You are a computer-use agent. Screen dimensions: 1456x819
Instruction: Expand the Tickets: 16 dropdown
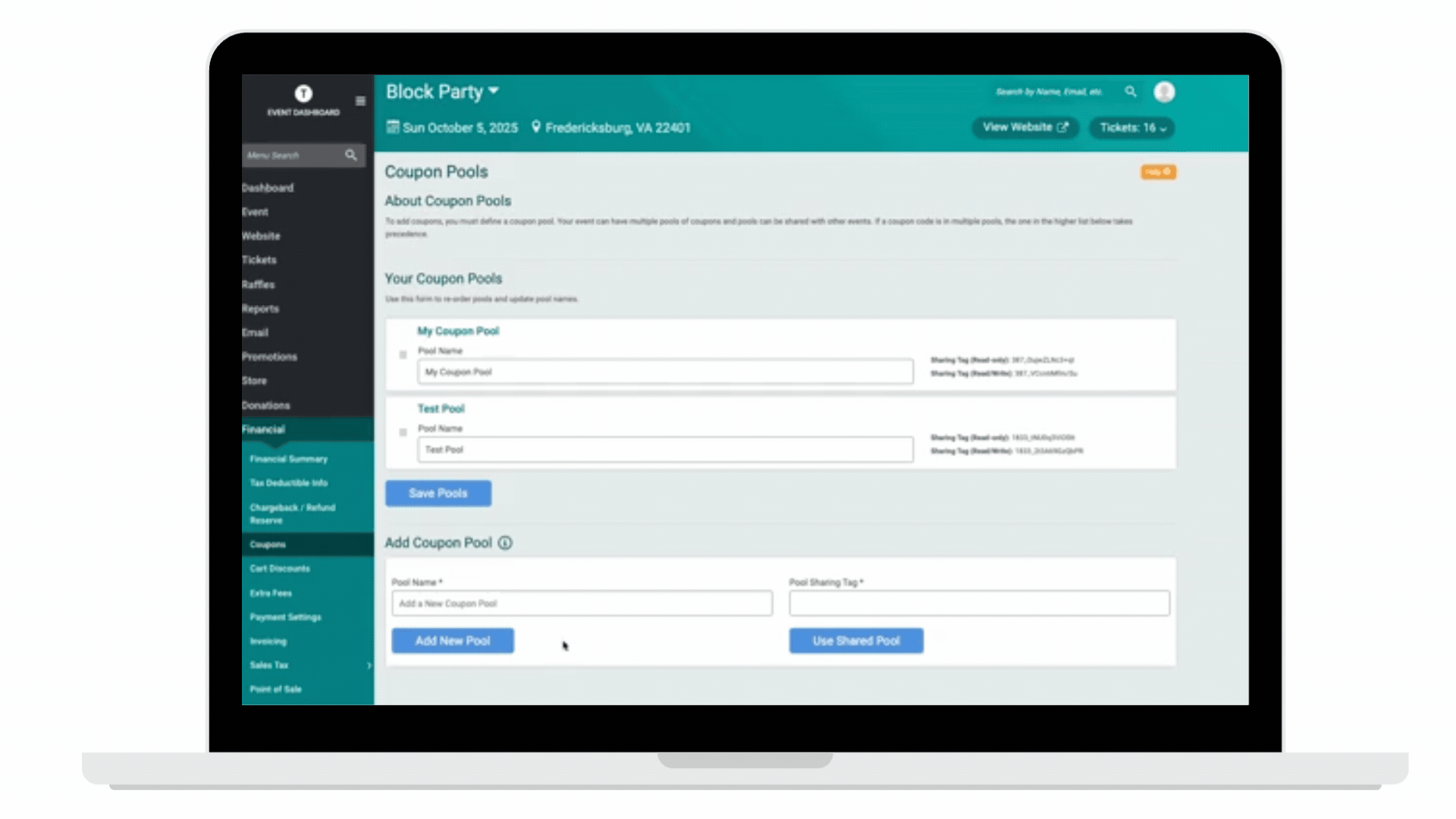coord(1132,127)
